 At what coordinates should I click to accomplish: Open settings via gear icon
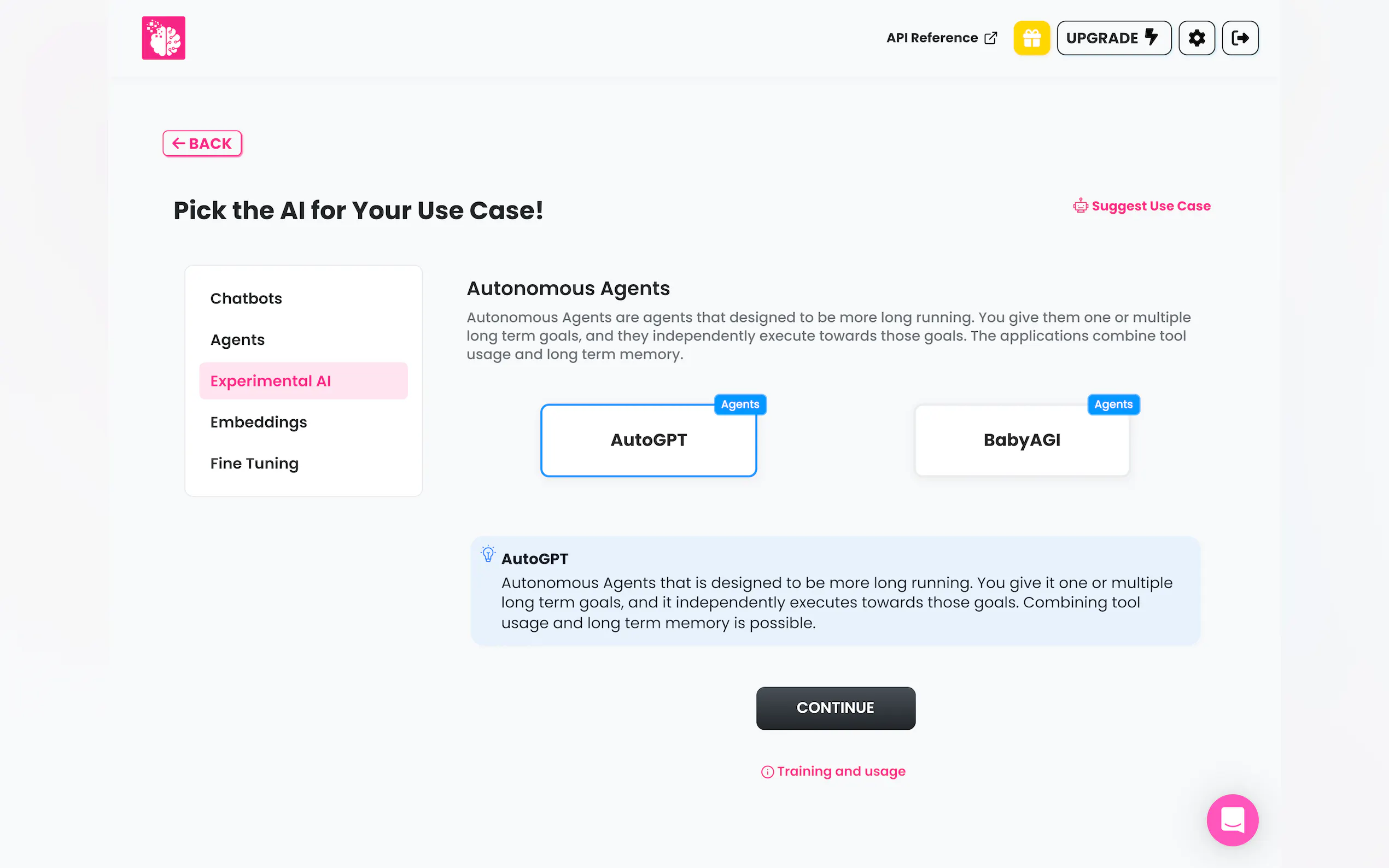point(1196,38)
